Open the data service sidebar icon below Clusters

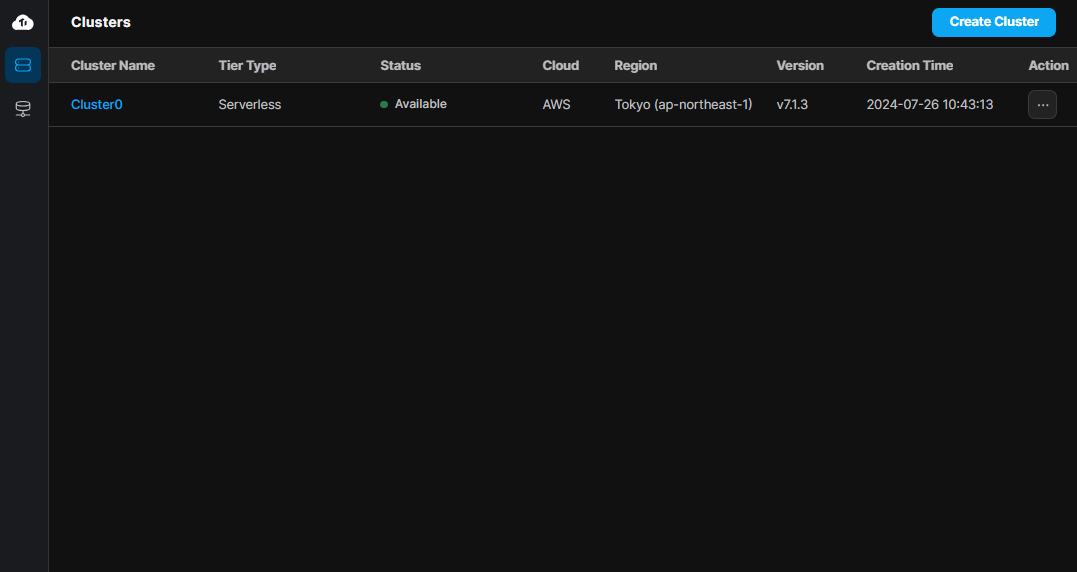click(x=23, y=108)
